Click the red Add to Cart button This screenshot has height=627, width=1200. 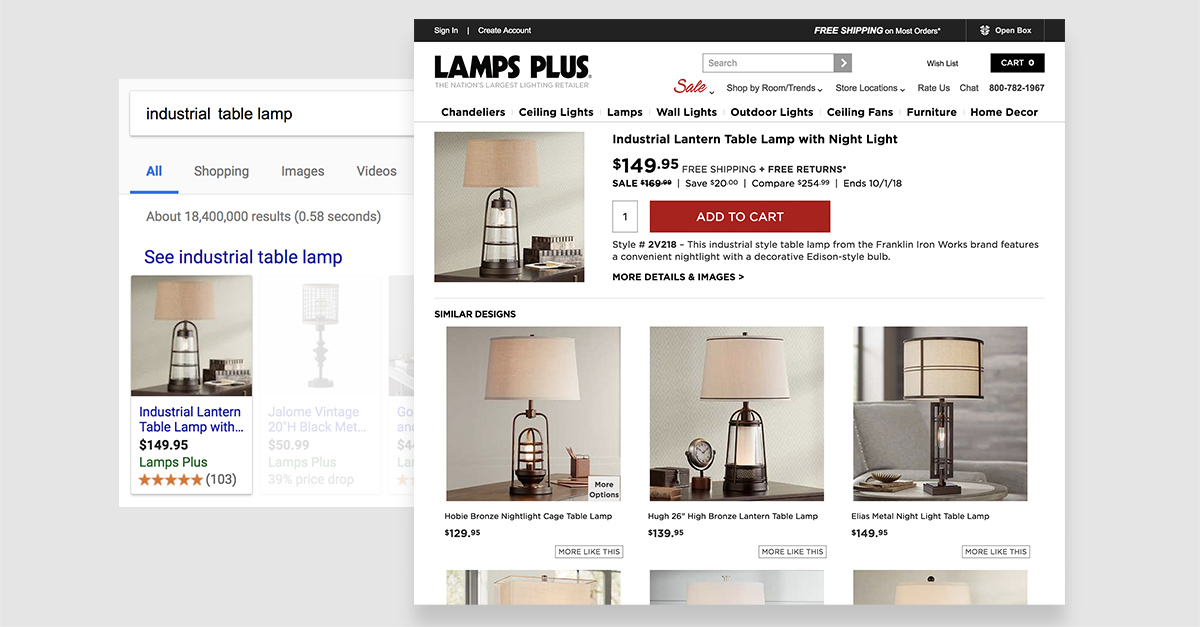(740, 217)
